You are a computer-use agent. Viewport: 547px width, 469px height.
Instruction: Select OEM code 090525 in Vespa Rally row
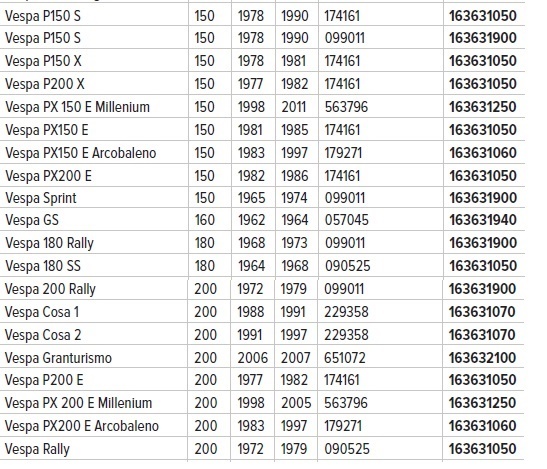coord(347,449)
